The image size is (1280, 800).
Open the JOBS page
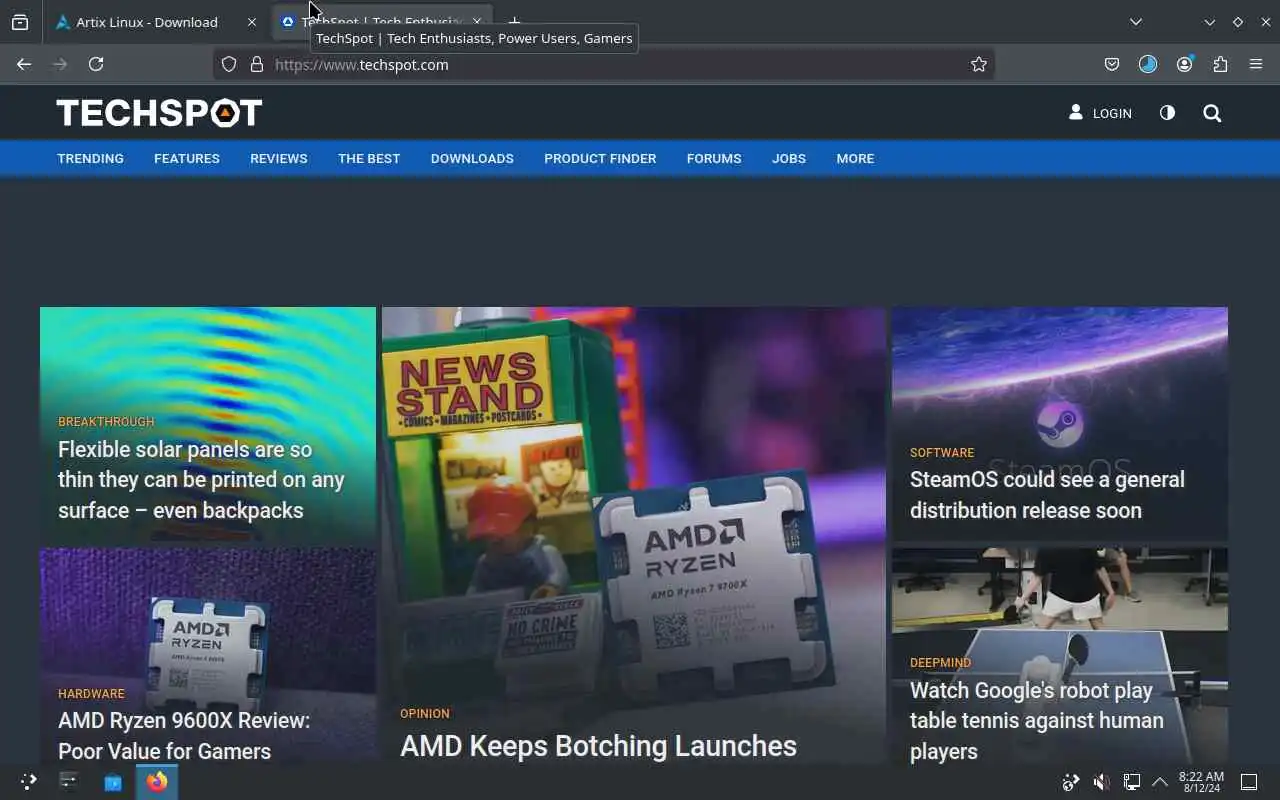(789, 158)
